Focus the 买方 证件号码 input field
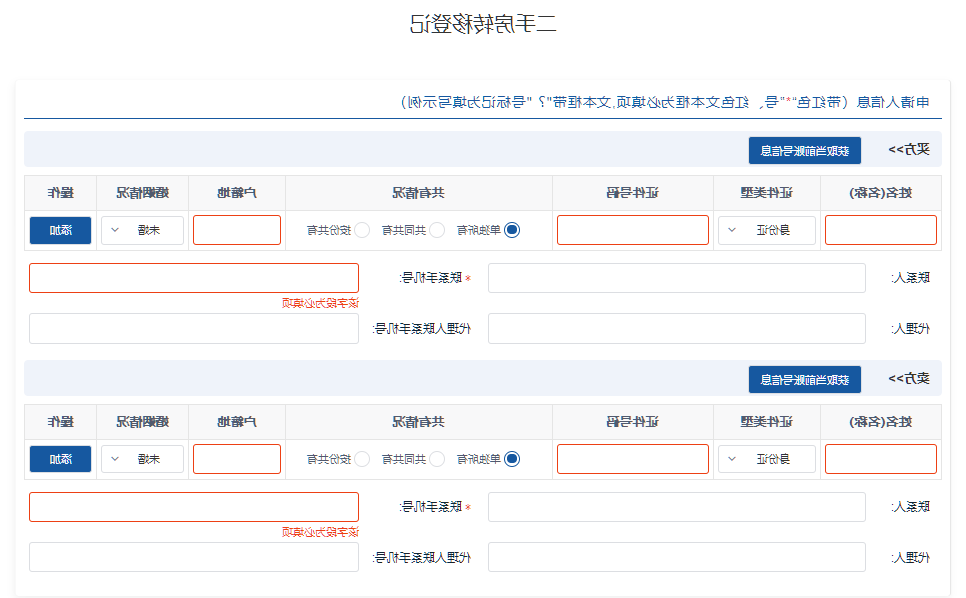 tap(633, 230)
